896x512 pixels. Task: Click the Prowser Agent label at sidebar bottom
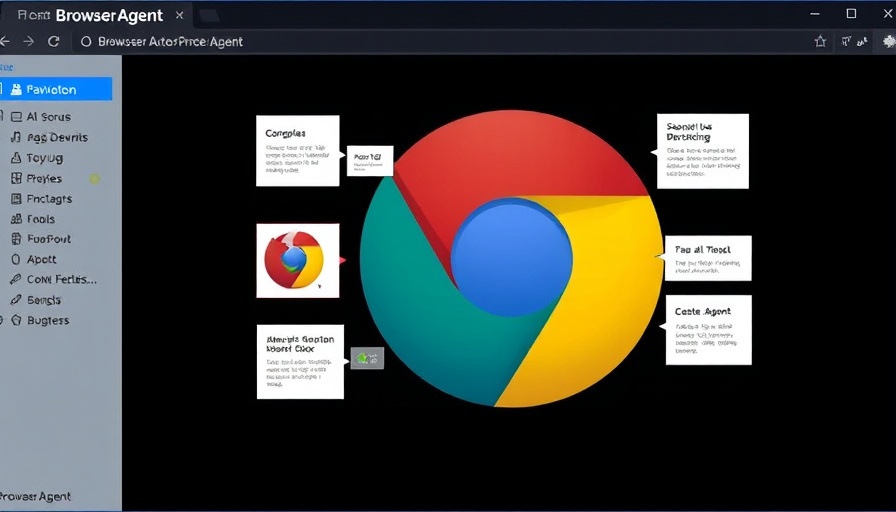[35, 497]
